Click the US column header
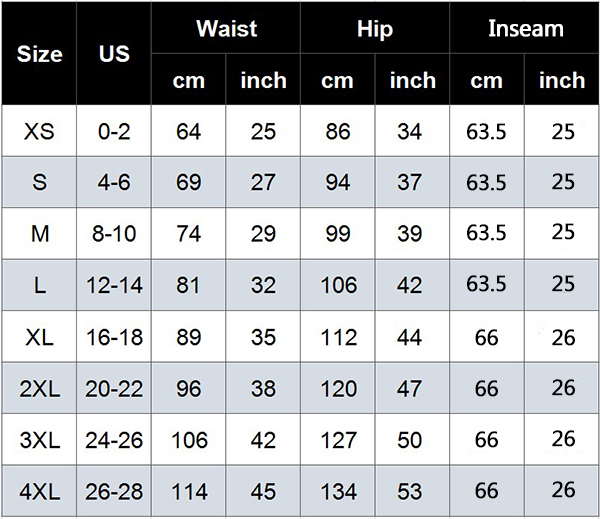Image resolution: width=600 pixels, height=519 pixels. click(114, 54)
